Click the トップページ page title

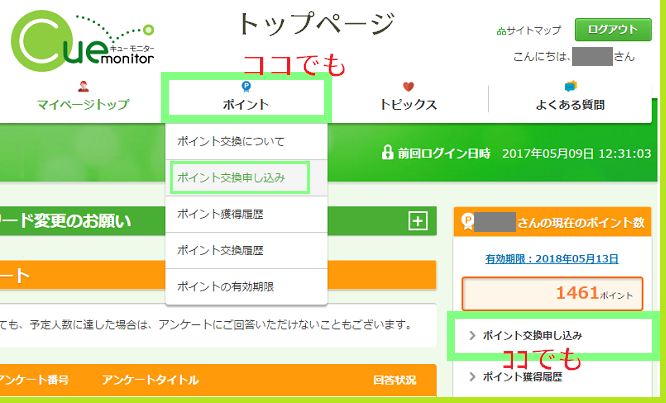point(316,23)
